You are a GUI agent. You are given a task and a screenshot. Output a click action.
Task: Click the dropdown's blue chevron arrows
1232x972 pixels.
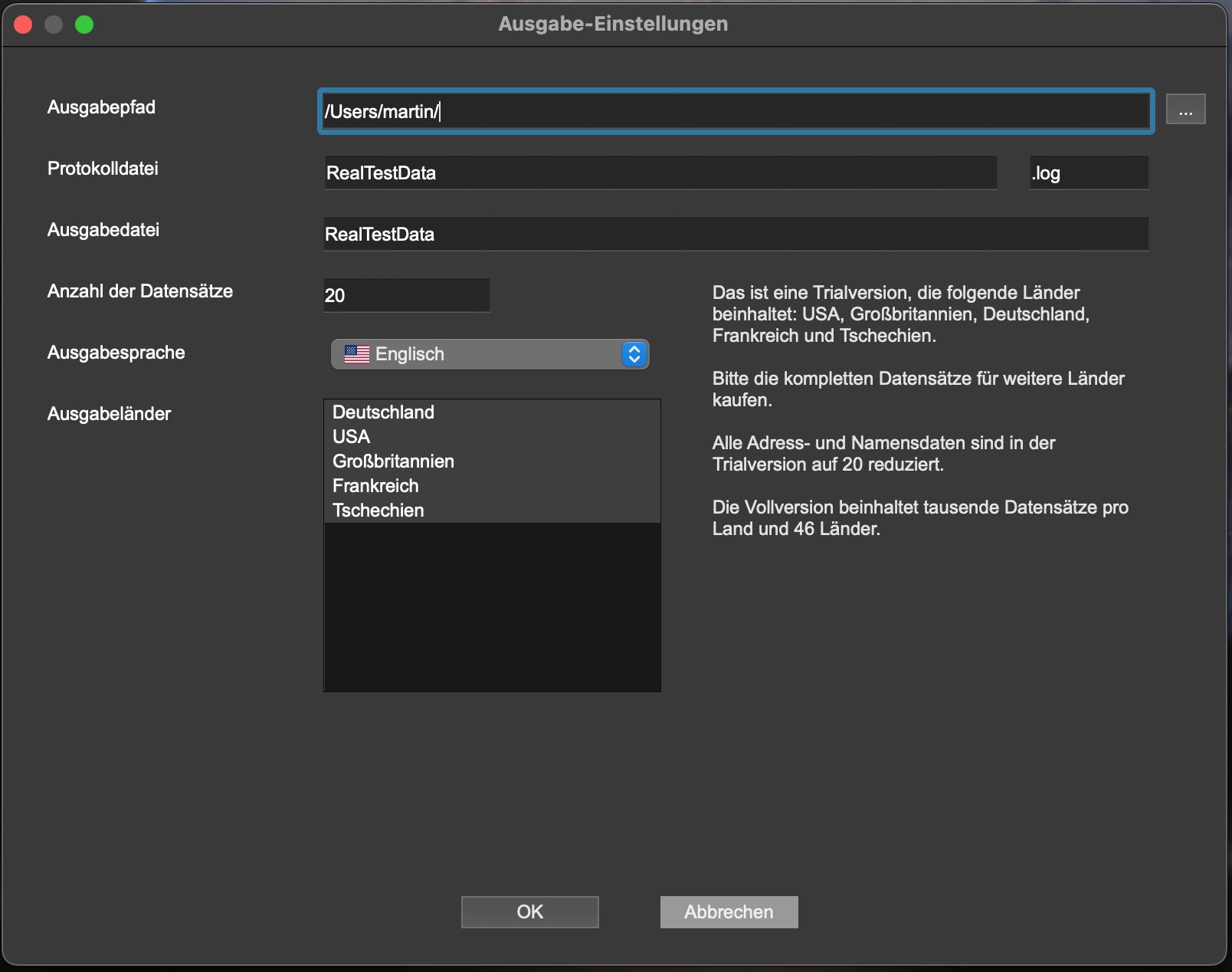pos(634,354)
